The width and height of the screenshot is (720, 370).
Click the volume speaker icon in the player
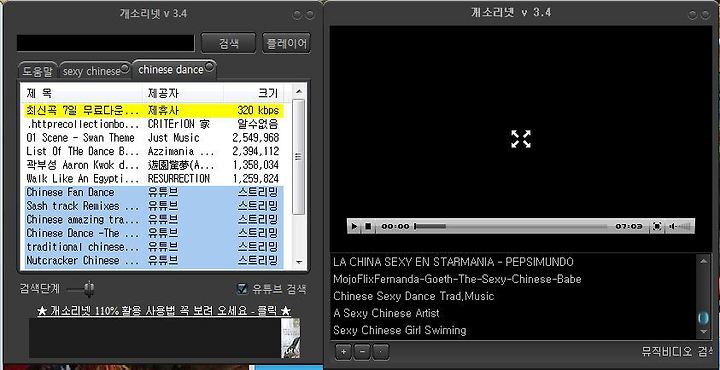tap(673, 226)
